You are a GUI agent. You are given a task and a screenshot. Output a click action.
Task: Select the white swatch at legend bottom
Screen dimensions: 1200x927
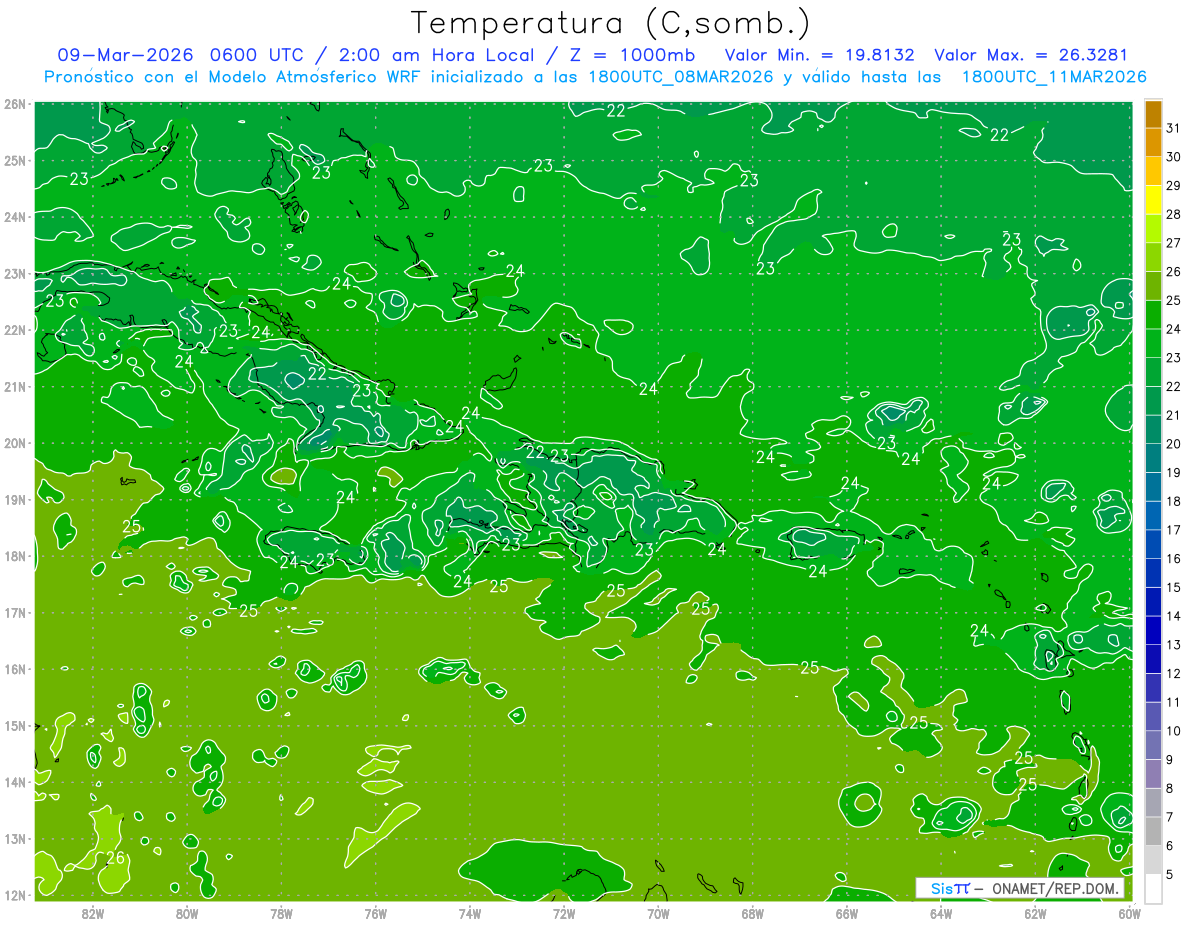1153,888
